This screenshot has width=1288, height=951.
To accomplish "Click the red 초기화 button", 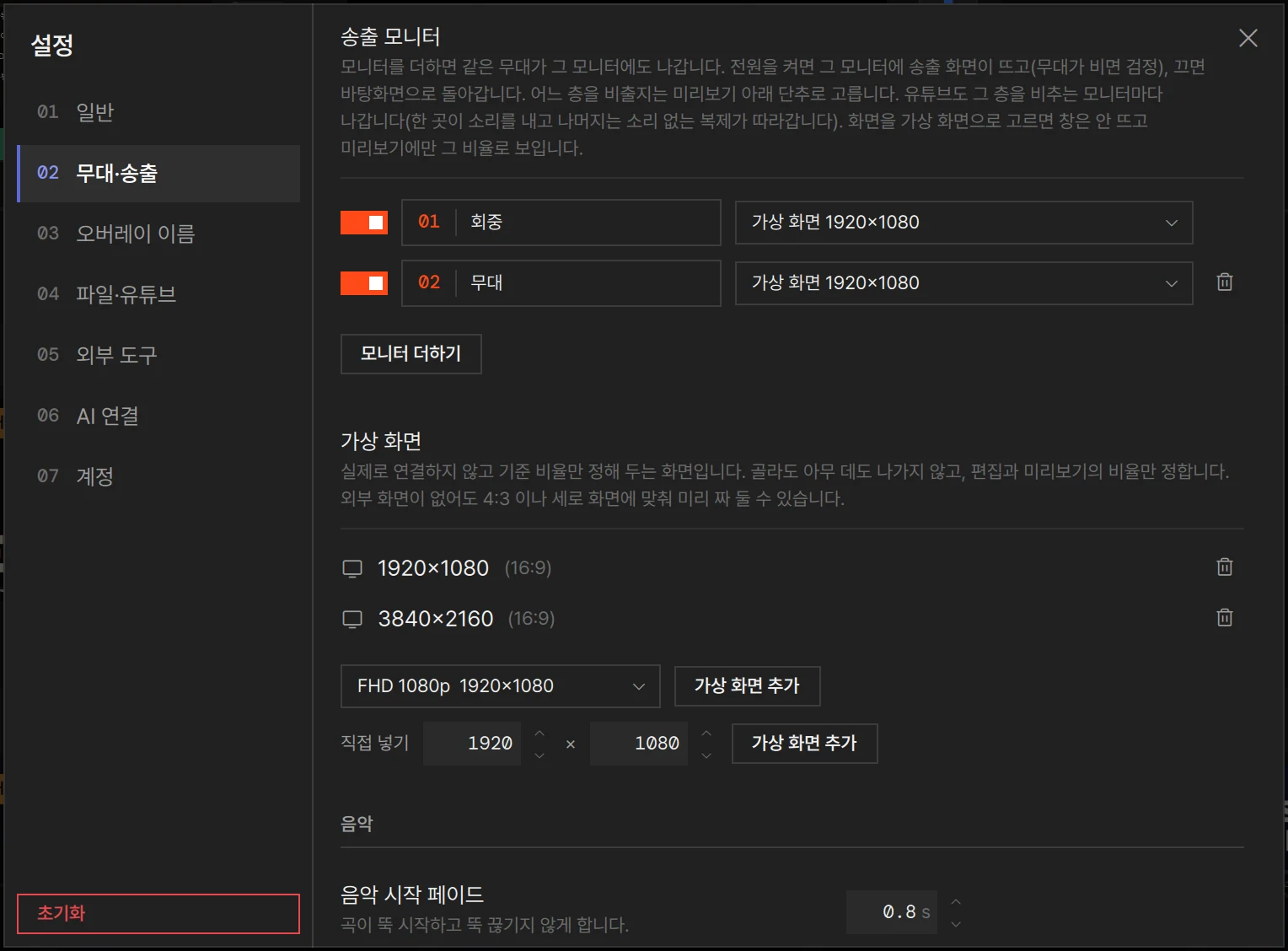I will tap(158, 914).
